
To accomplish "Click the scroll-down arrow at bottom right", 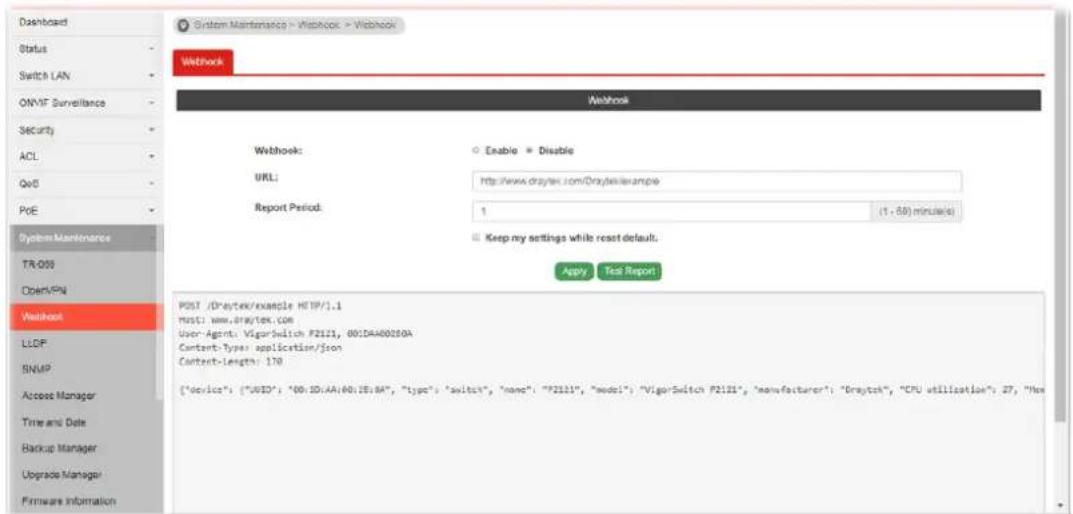I will [1060, 507].
